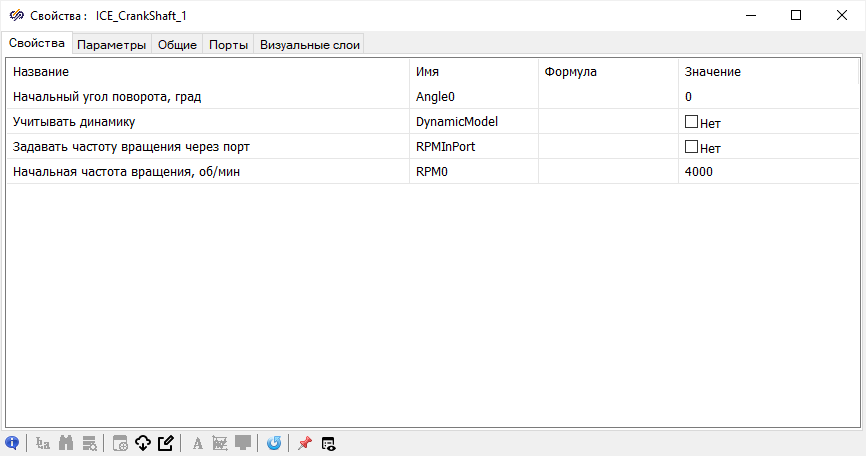Click the red pin icon
Screen dimensions: 866x456
305,443
